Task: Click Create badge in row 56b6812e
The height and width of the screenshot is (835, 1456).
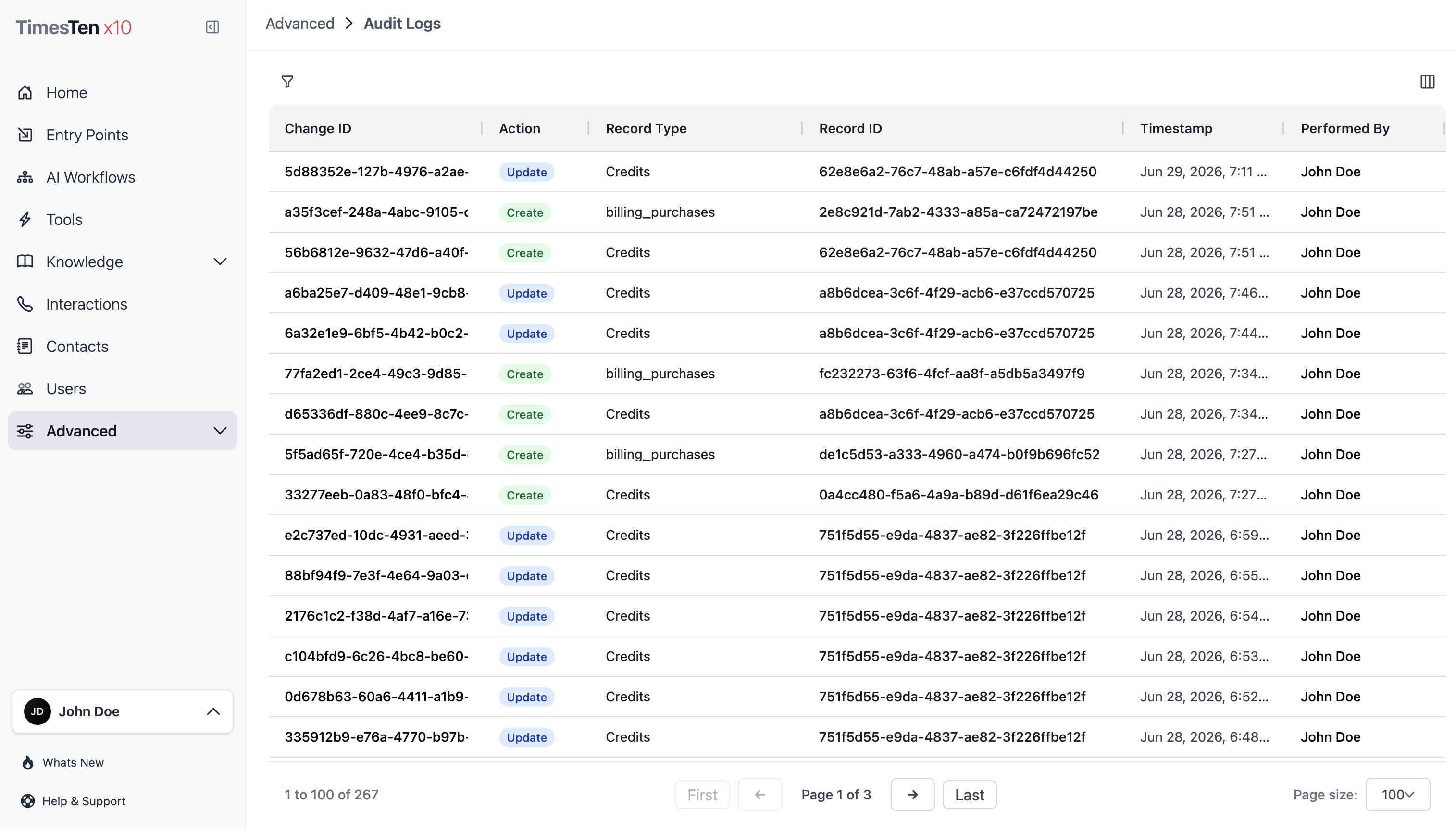Action: click(525, 253)
